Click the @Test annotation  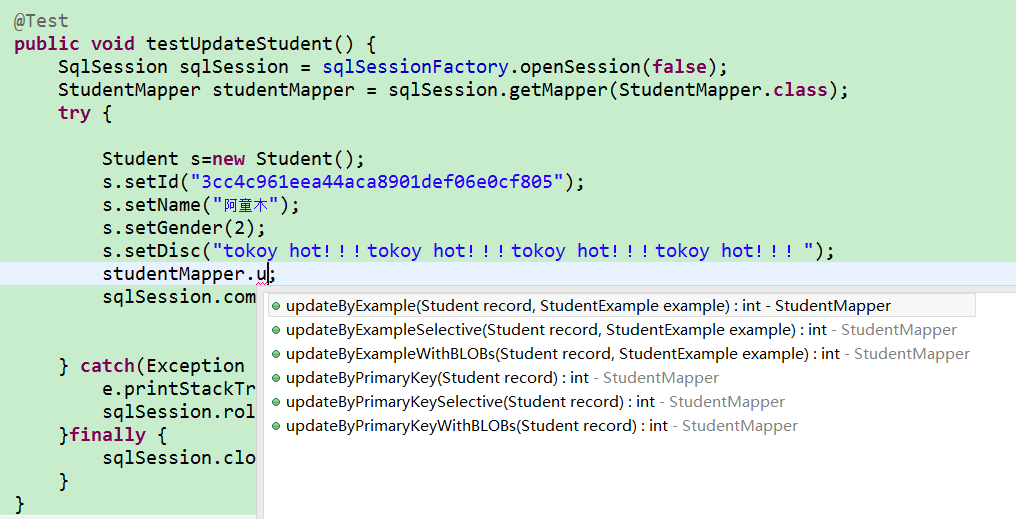pos(41,20)
